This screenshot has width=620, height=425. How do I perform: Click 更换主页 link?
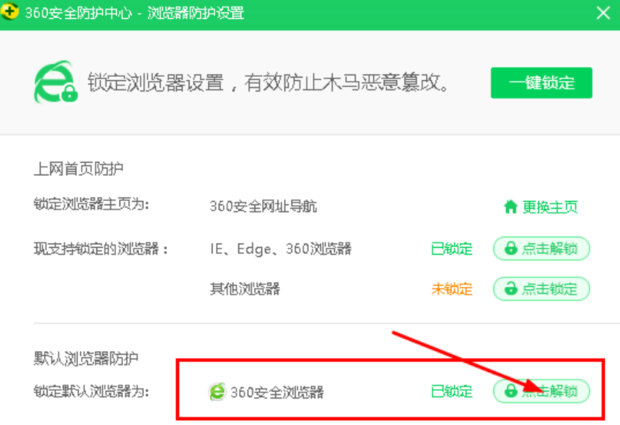tap(550, 206)
